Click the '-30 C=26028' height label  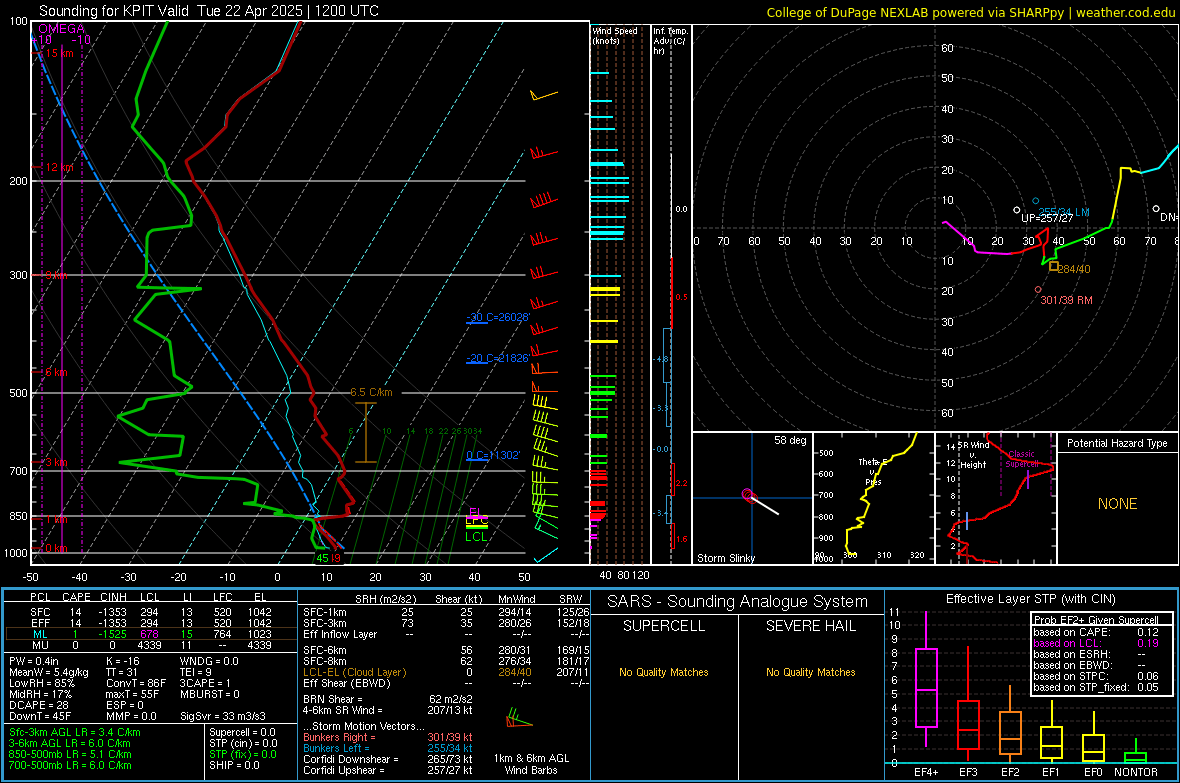coord(498,317)
